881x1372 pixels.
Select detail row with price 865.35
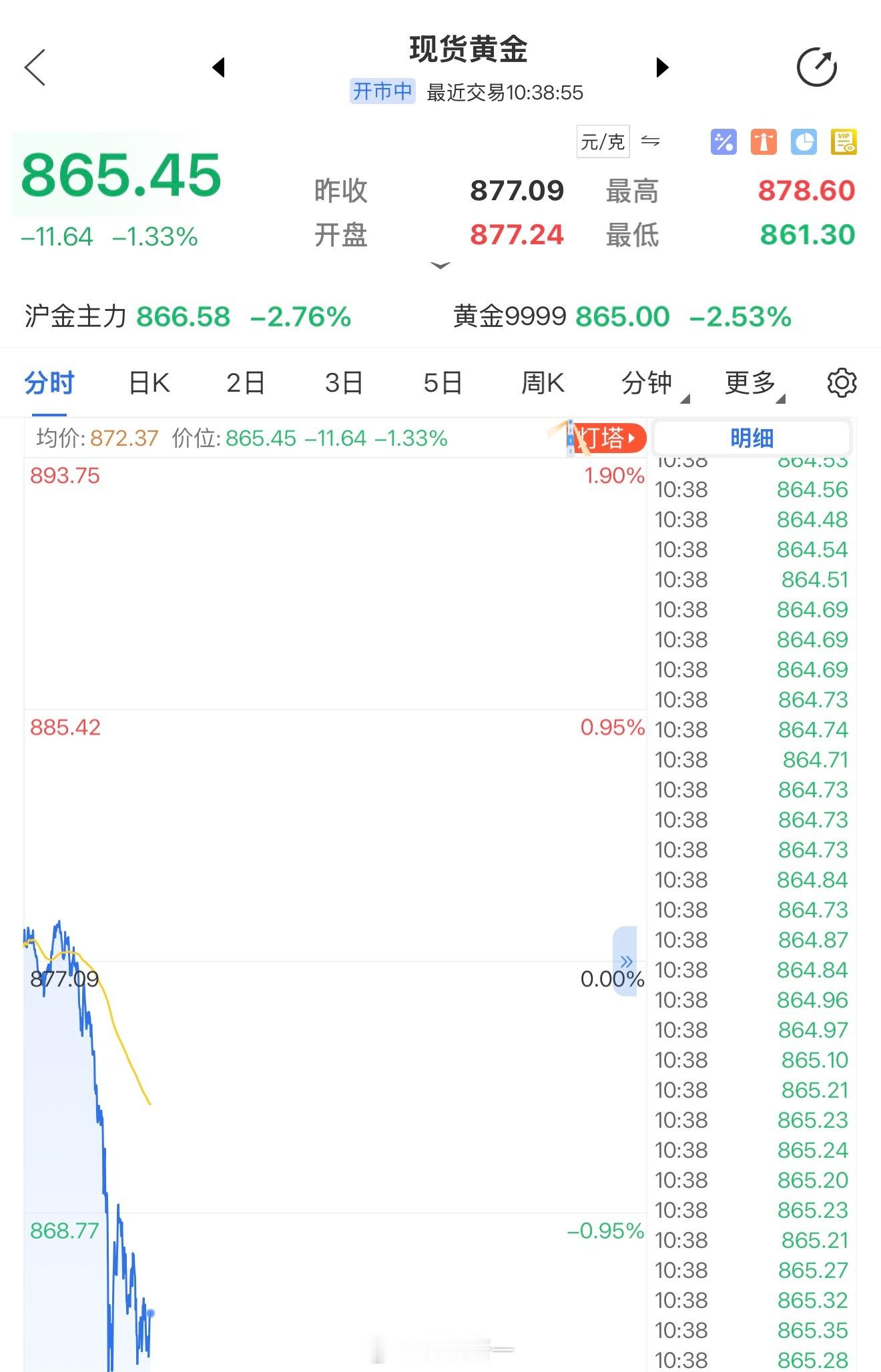[x=752, y=1331]
